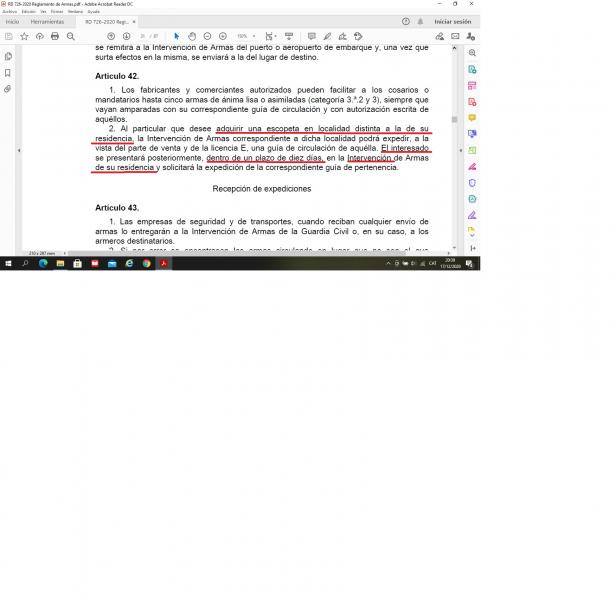The height and width of the screenshot is (600, 616).
Task: Activate the Hand pan tool
Action: point(192,36)
